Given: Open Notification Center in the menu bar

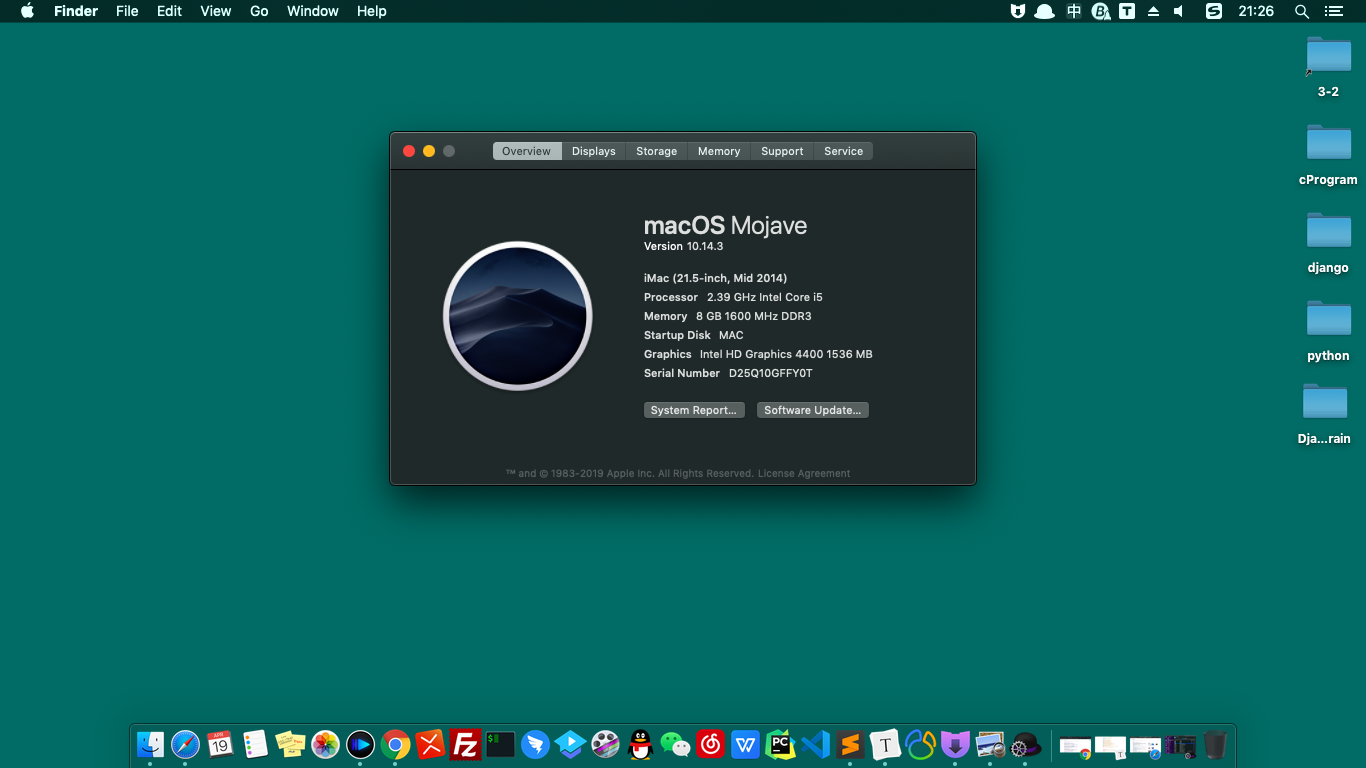Looking at the screenshot, I should 1333,11.
